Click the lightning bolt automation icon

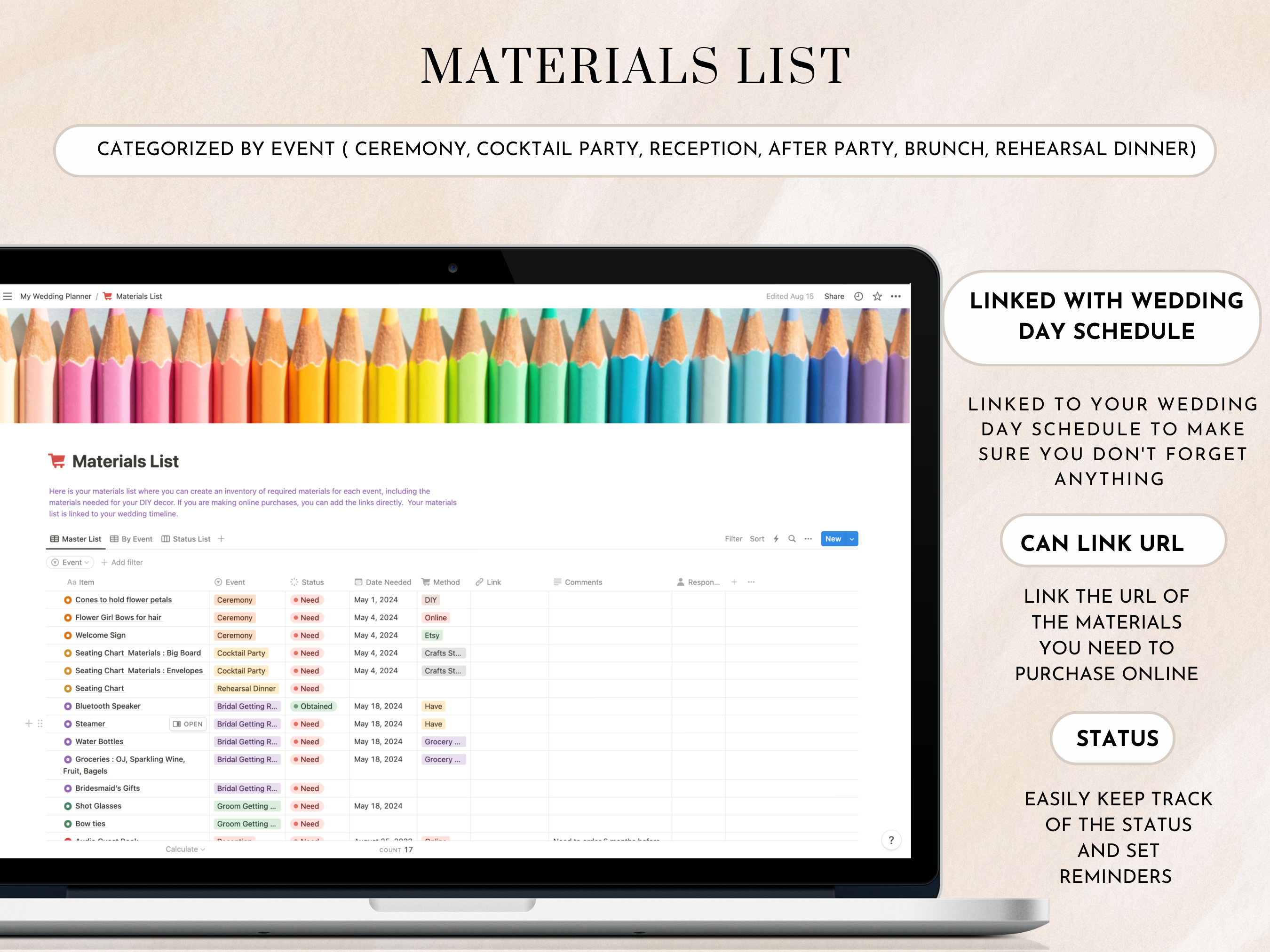point(776,539)
